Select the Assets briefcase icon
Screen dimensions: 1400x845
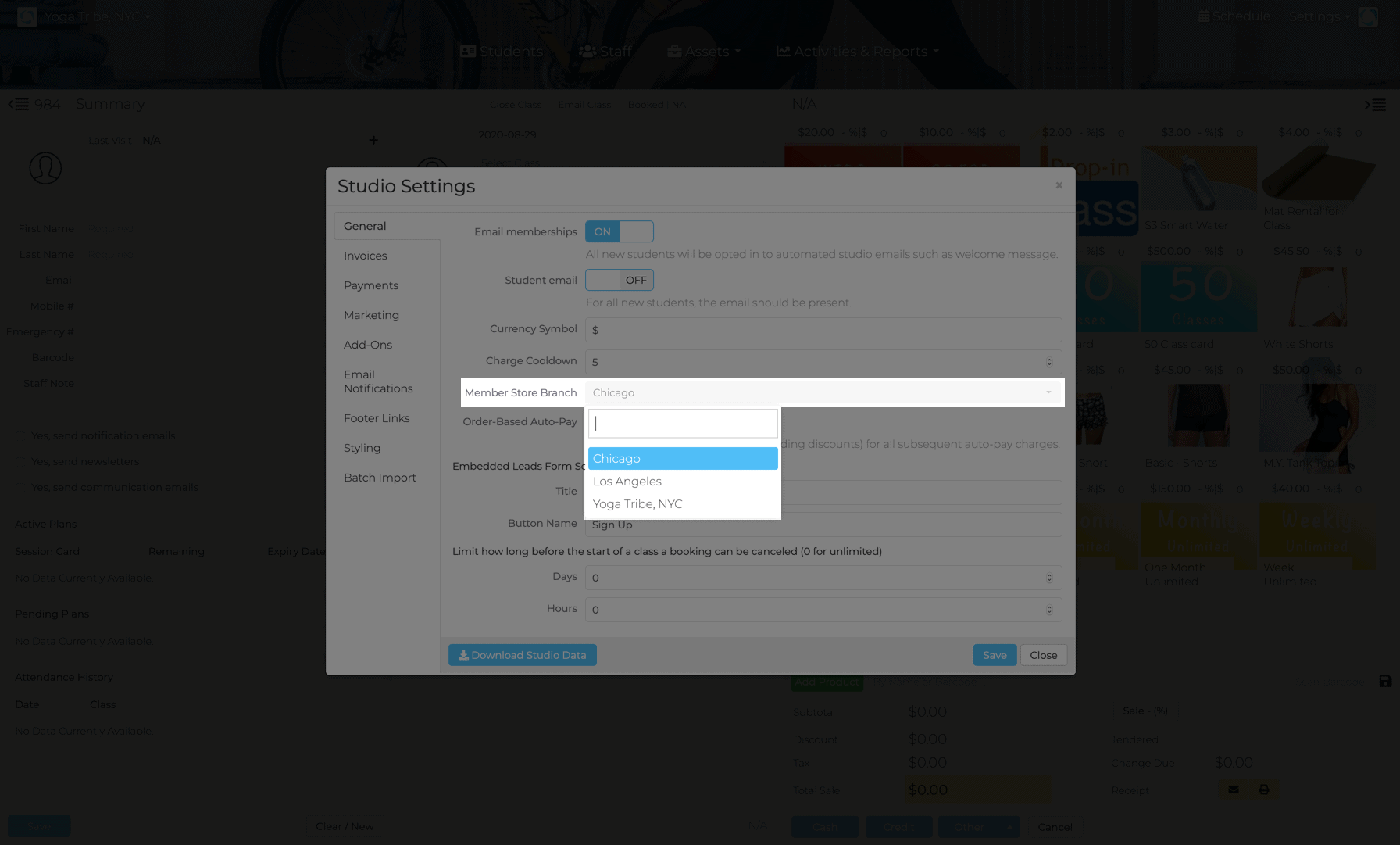pos(673,51)
